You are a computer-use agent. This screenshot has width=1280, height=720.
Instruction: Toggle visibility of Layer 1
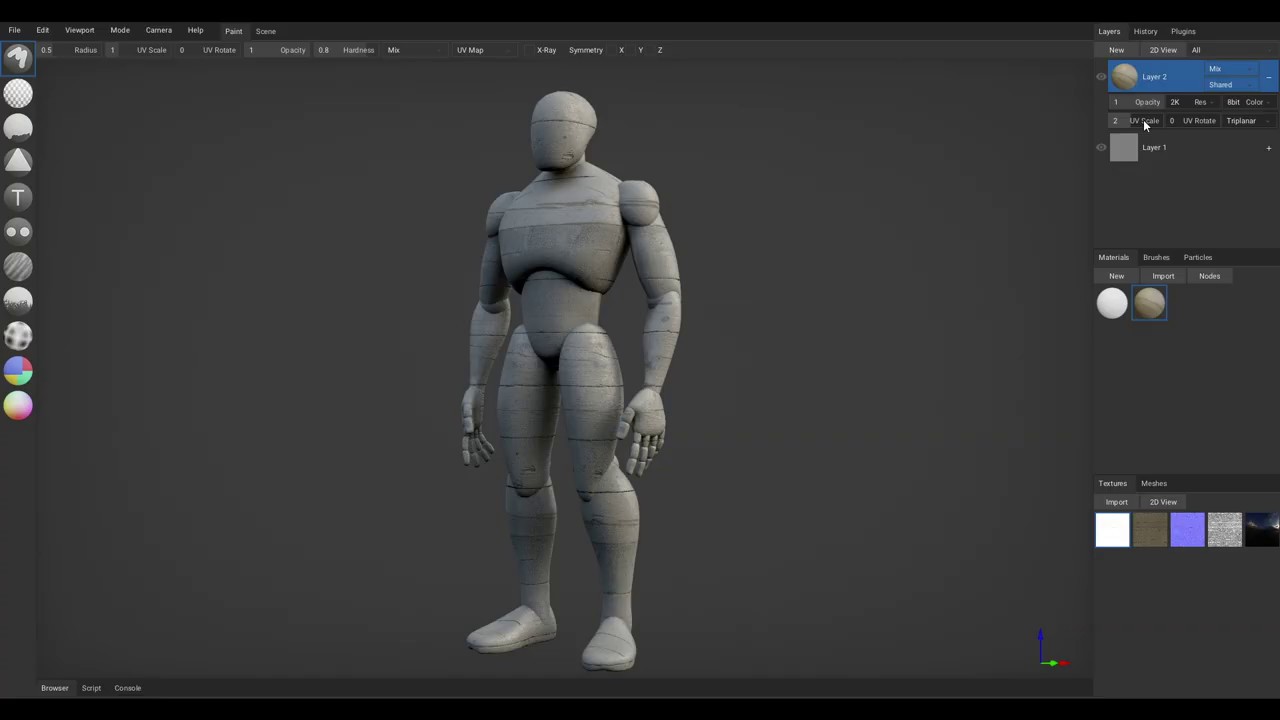tap(1101, 148)
